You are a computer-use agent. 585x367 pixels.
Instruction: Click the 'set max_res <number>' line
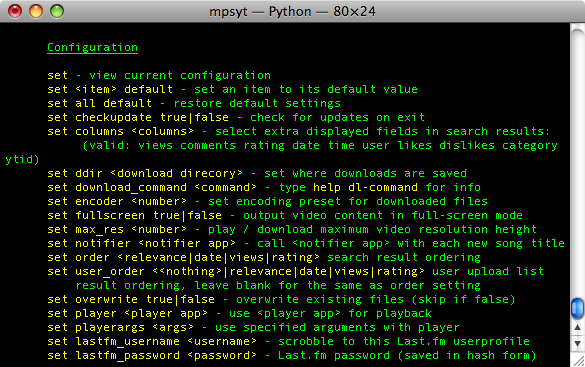[292, 229]
